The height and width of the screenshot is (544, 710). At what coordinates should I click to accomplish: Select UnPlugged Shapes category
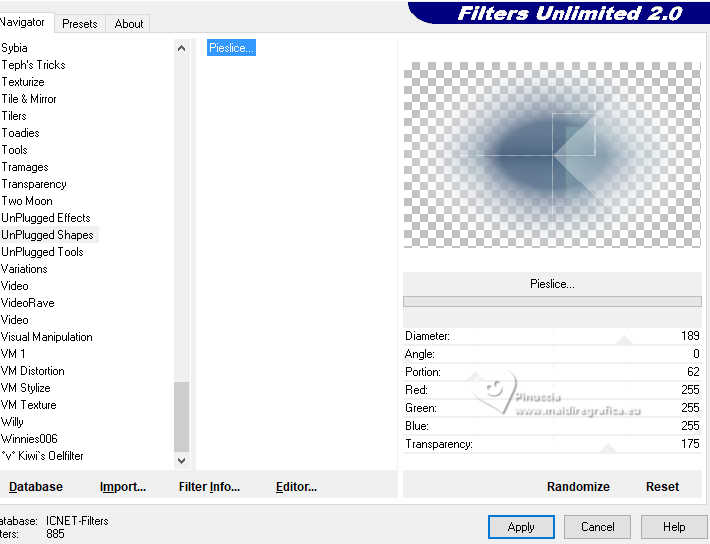click(x=48, y=235)
